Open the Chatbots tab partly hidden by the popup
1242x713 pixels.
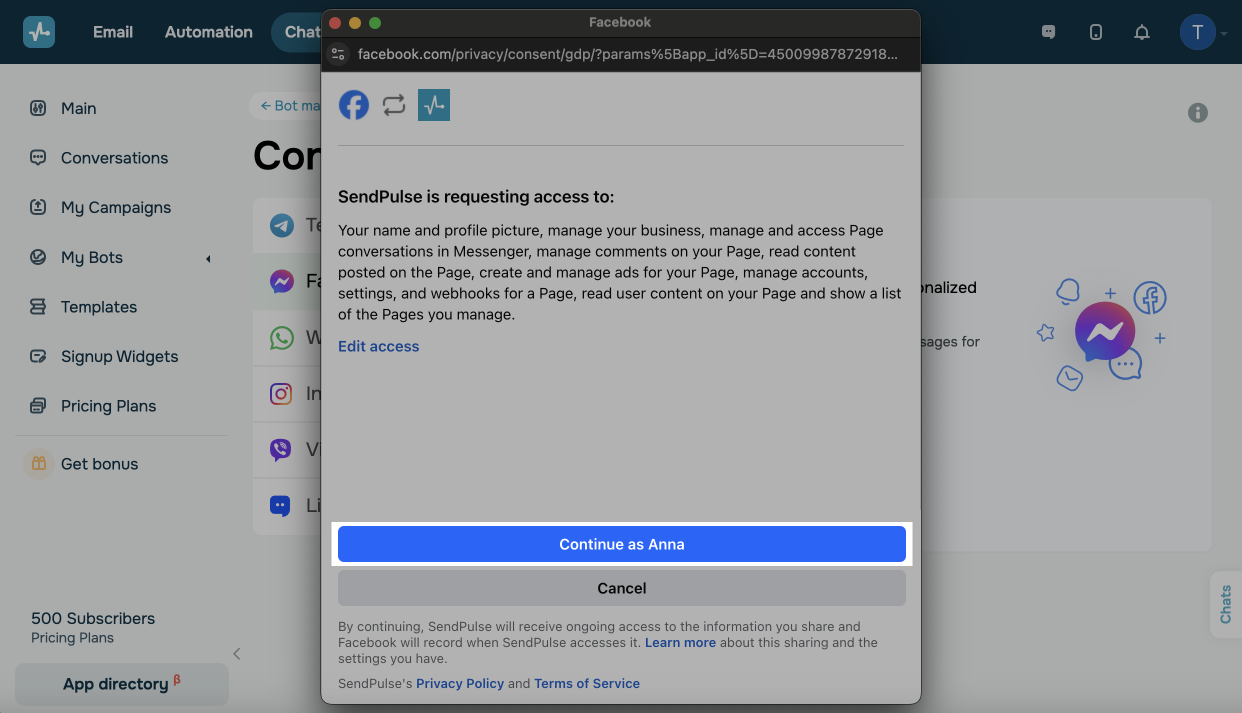[x=298, y=32]
